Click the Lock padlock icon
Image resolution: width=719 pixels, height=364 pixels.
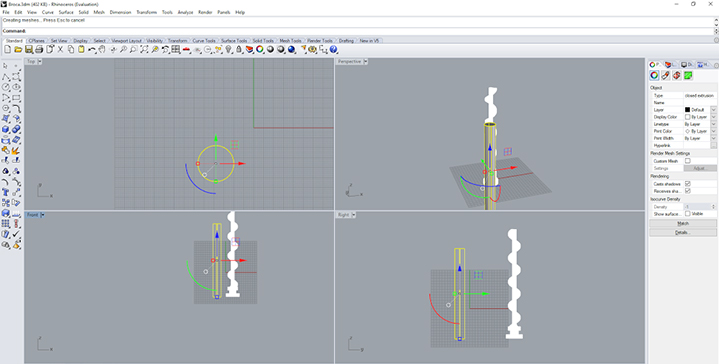tap(238, 50)
